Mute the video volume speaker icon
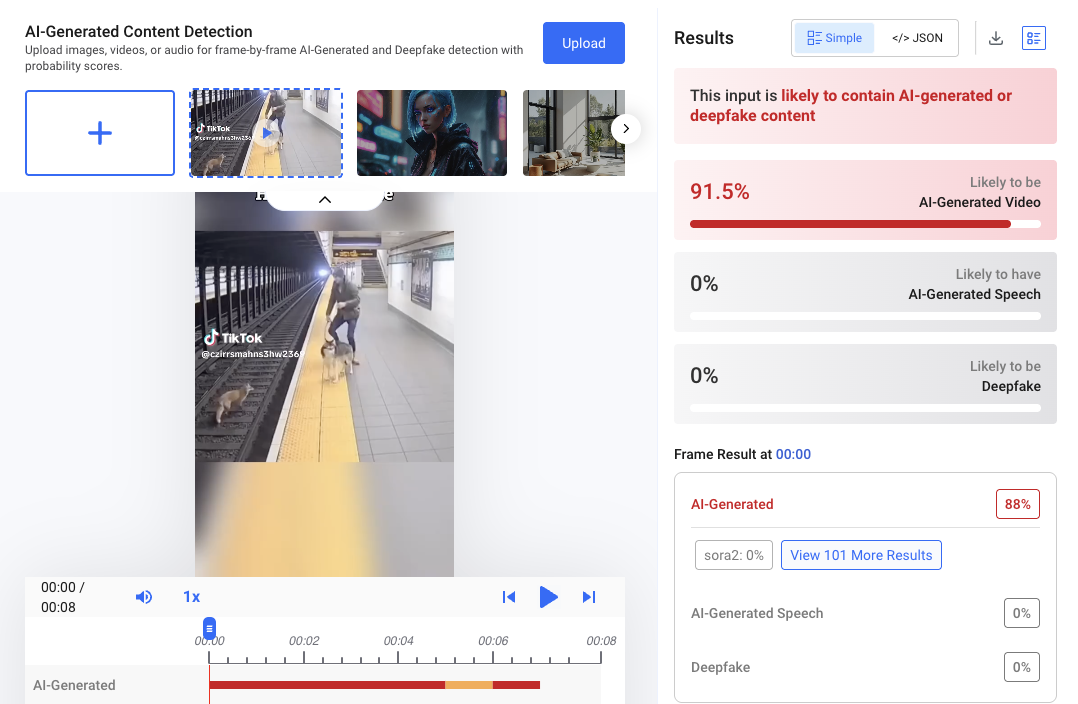Viewport: 1078px width, 704px height. (x=144, y=597)
